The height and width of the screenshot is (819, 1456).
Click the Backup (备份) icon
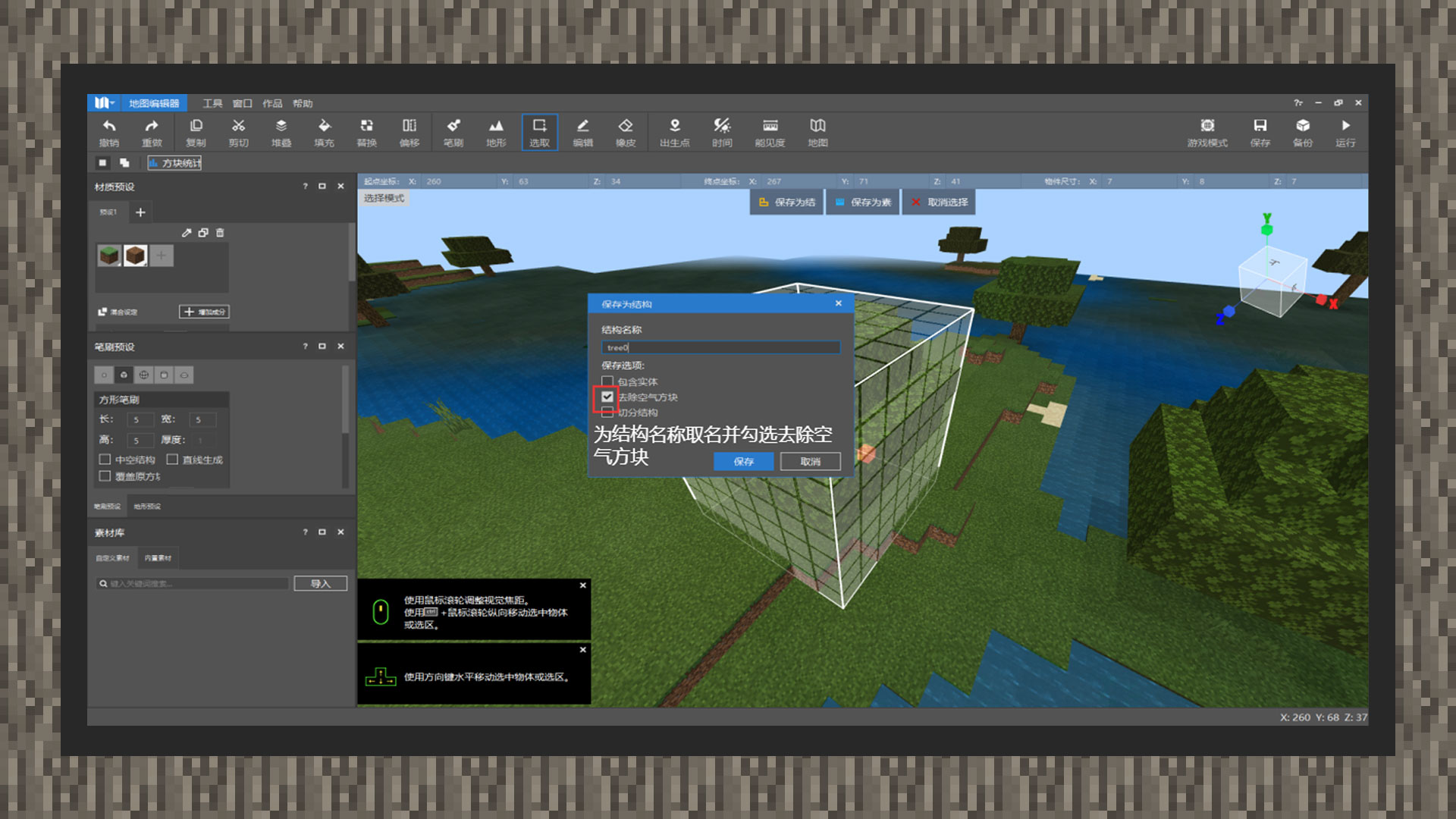1303,132
